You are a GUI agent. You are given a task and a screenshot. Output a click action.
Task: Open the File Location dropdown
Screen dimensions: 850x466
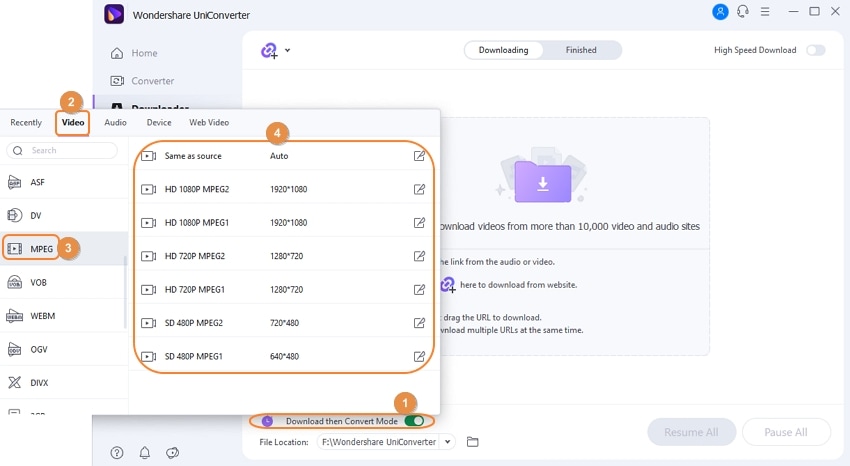pos(447,442)
